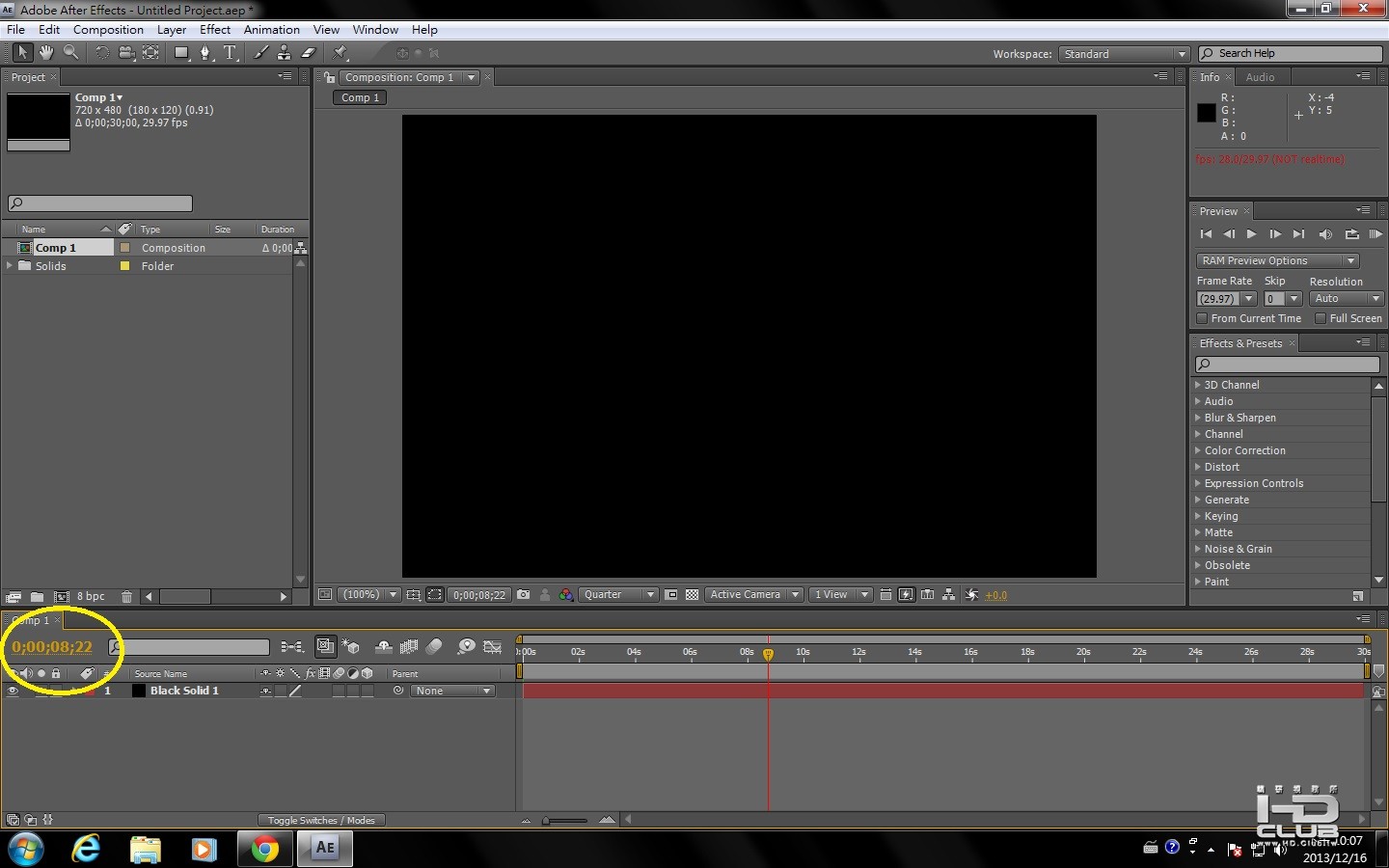Click current time indicator marker
This screenshot has width=1389, height=868.
point(768,654)
